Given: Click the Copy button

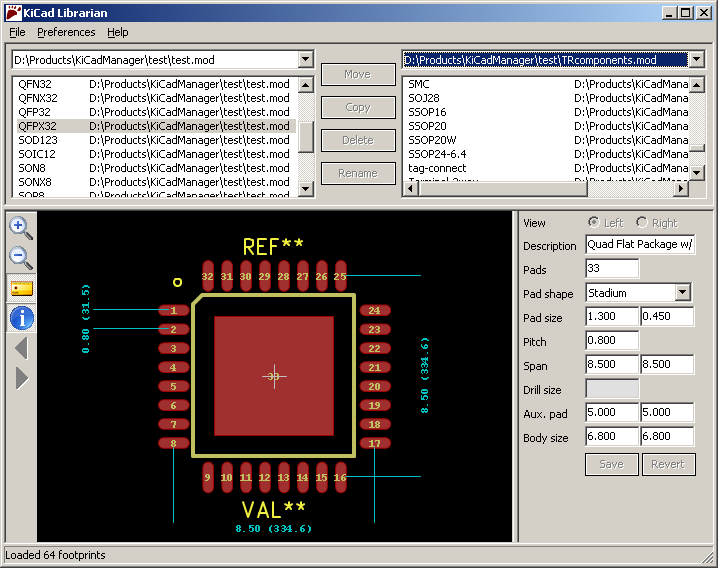Looking at the screenshot, I should pyautogui.click(x=358, y=107).
